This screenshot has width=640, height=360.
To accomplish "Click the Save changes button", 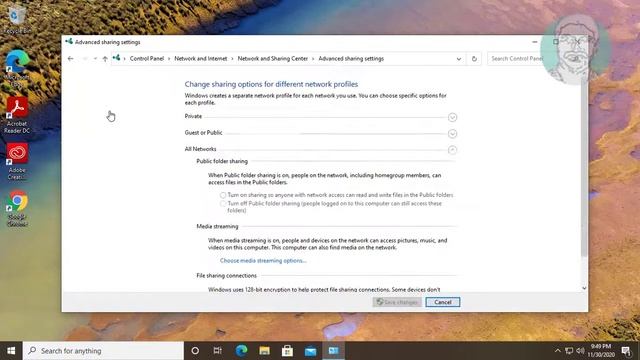I will [397, 302].
